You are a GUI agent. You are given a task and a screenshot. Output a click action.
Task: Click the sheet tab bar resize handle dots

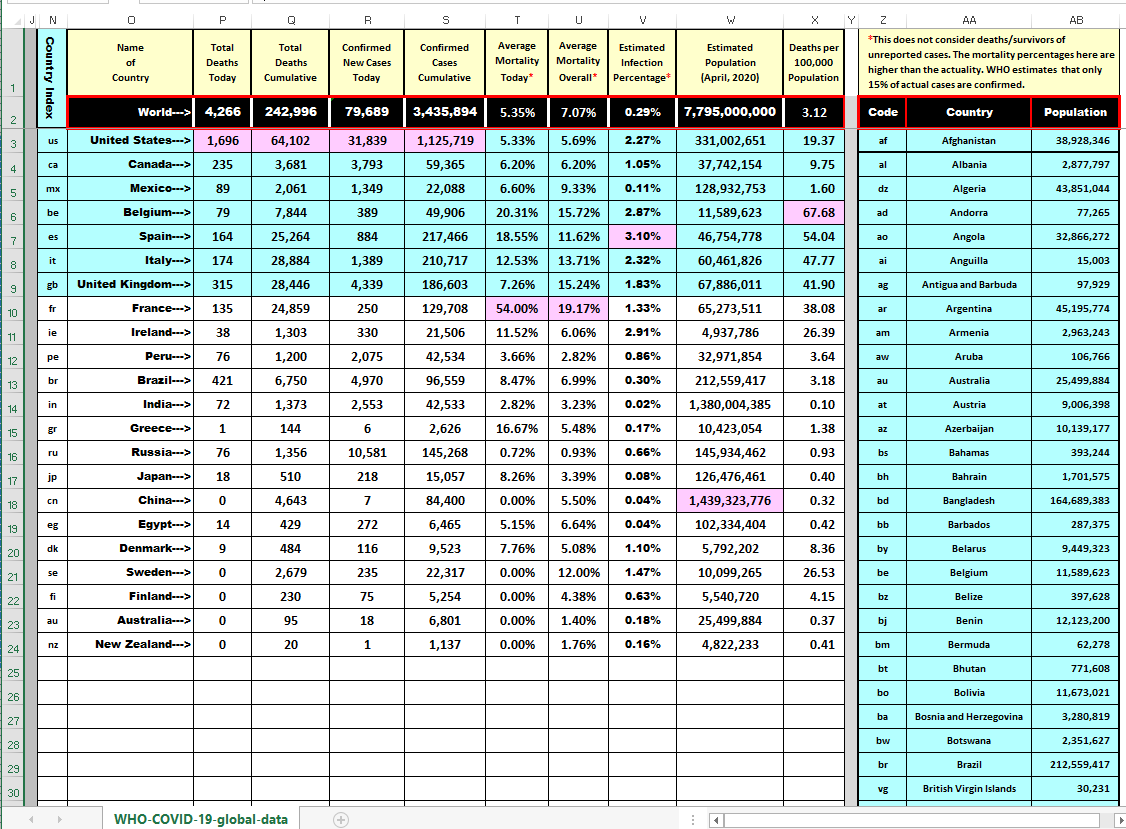[693, 820]
